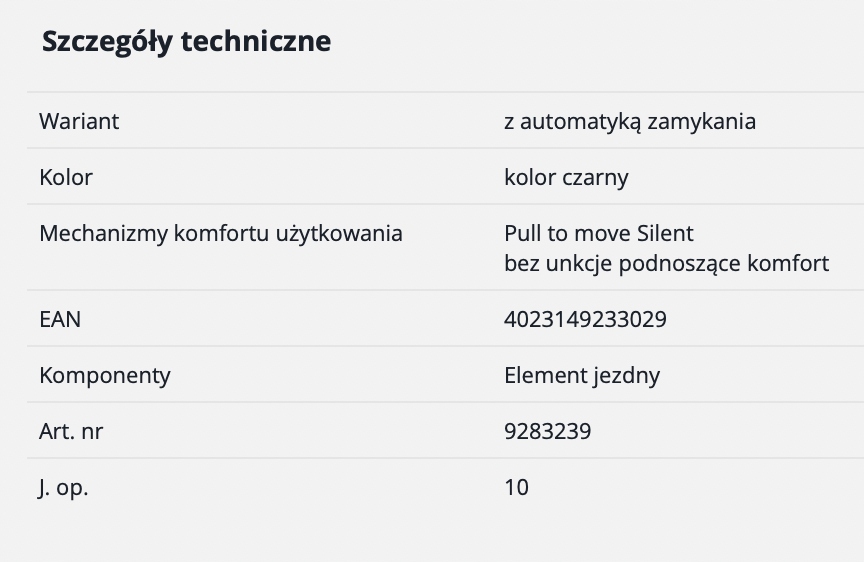Select the EAN number 4023149233029
Screen dimensions: 864x562
585,319
